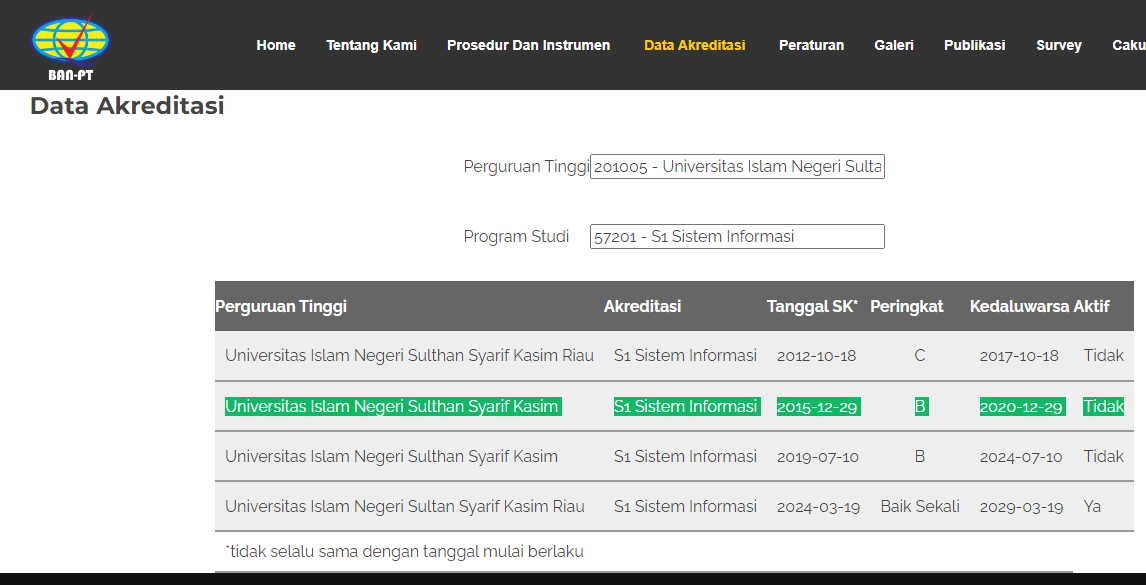
Task: Open the Home menu item
Action: point(276,45)
